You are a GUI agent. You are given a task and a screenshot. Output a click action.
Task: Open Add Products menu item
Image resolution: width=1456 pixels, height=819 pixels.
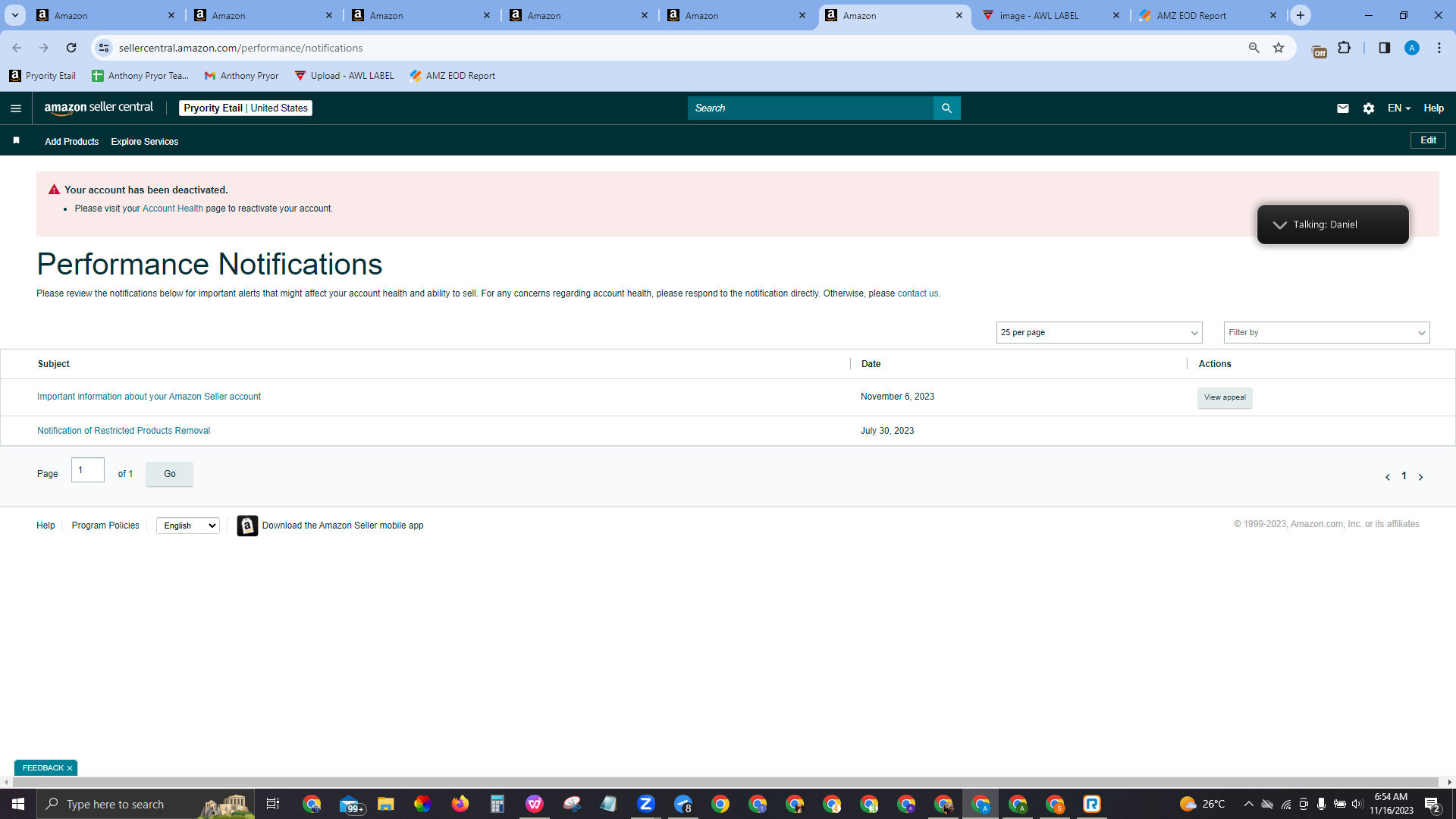[x=71, y=142]
